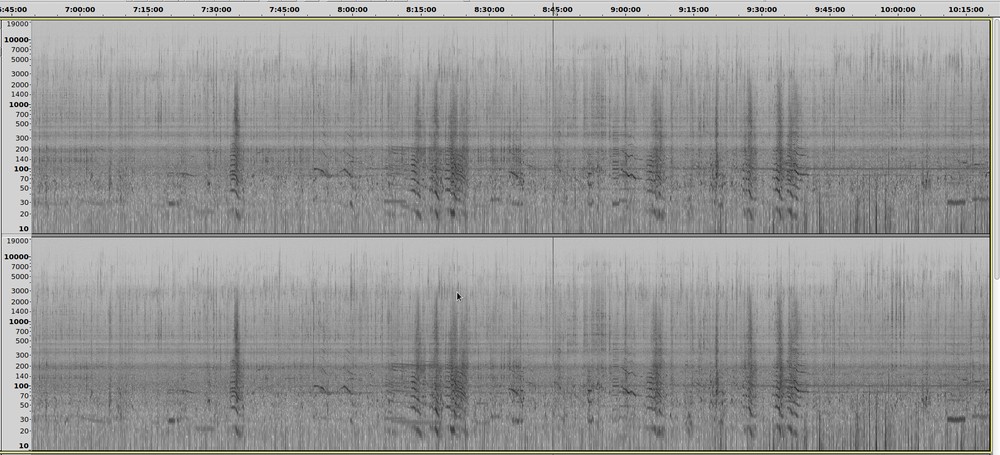1000x455 pixels.
Task: Click 1000 on the lower channel frequency scale
Action: 19,322
